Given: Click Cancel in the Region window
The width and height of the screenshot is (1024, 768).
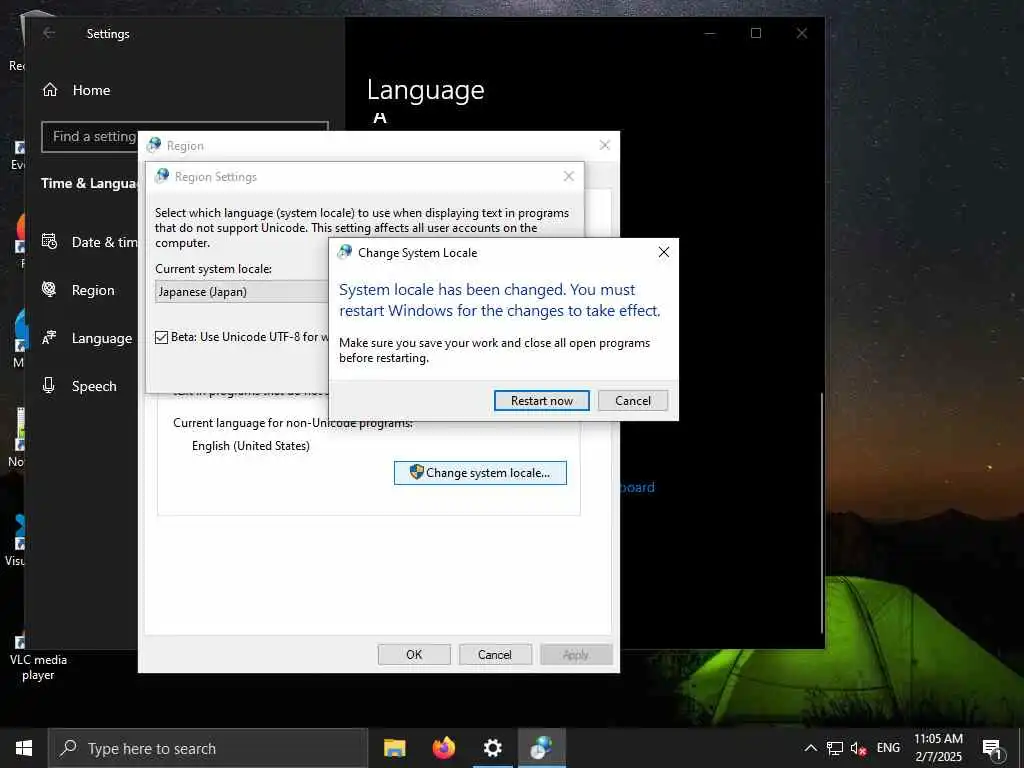Looking at the screenshot, I should point(495,654).
